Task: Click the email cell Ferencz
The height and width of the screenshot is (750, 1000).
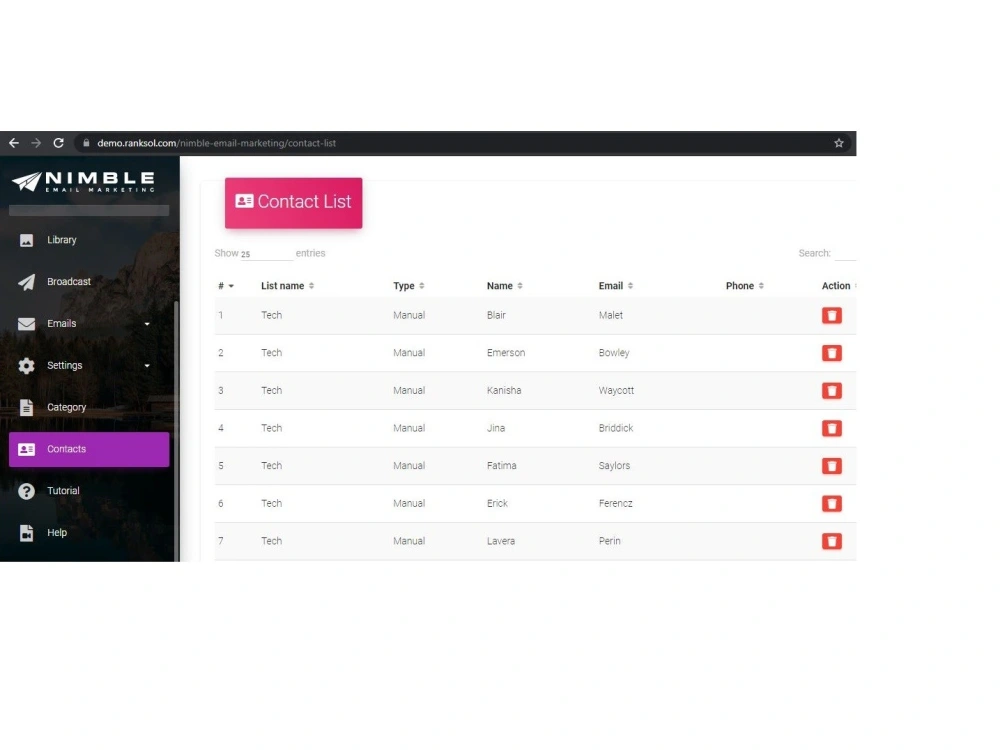Action: (x=615, y=503)
